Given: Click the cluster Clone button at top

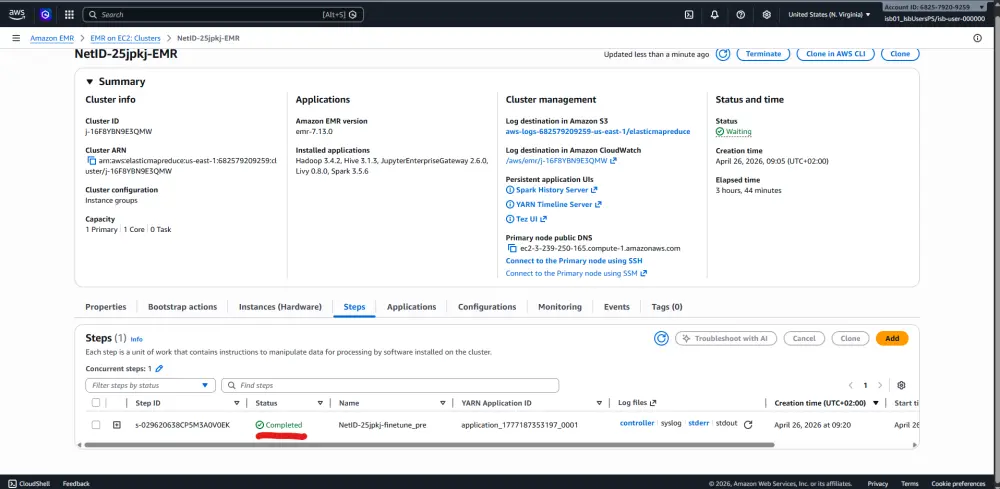Looking at the screenshot, I should tap(900, 54).
